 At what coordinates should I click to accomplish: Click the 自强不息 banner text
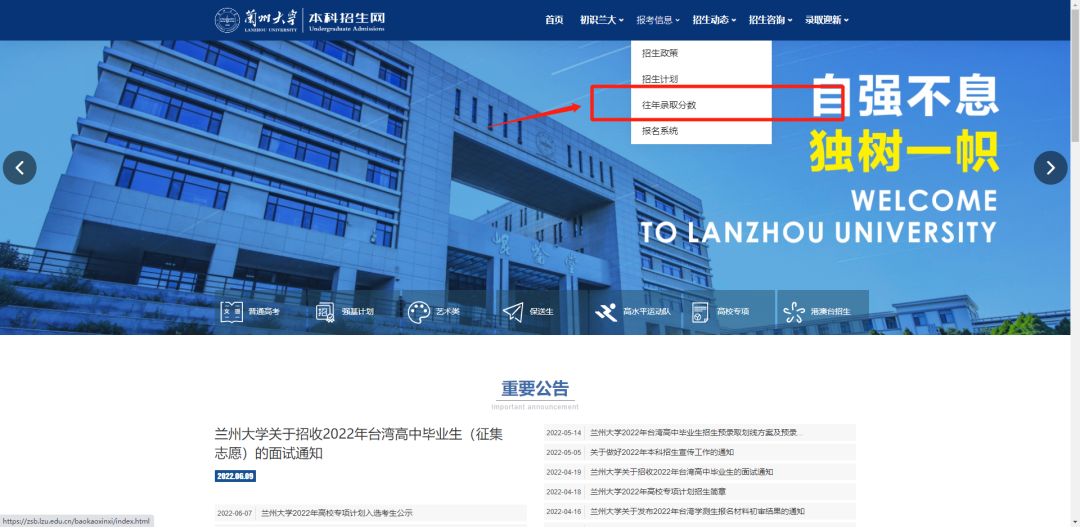[x=904, y=96]
